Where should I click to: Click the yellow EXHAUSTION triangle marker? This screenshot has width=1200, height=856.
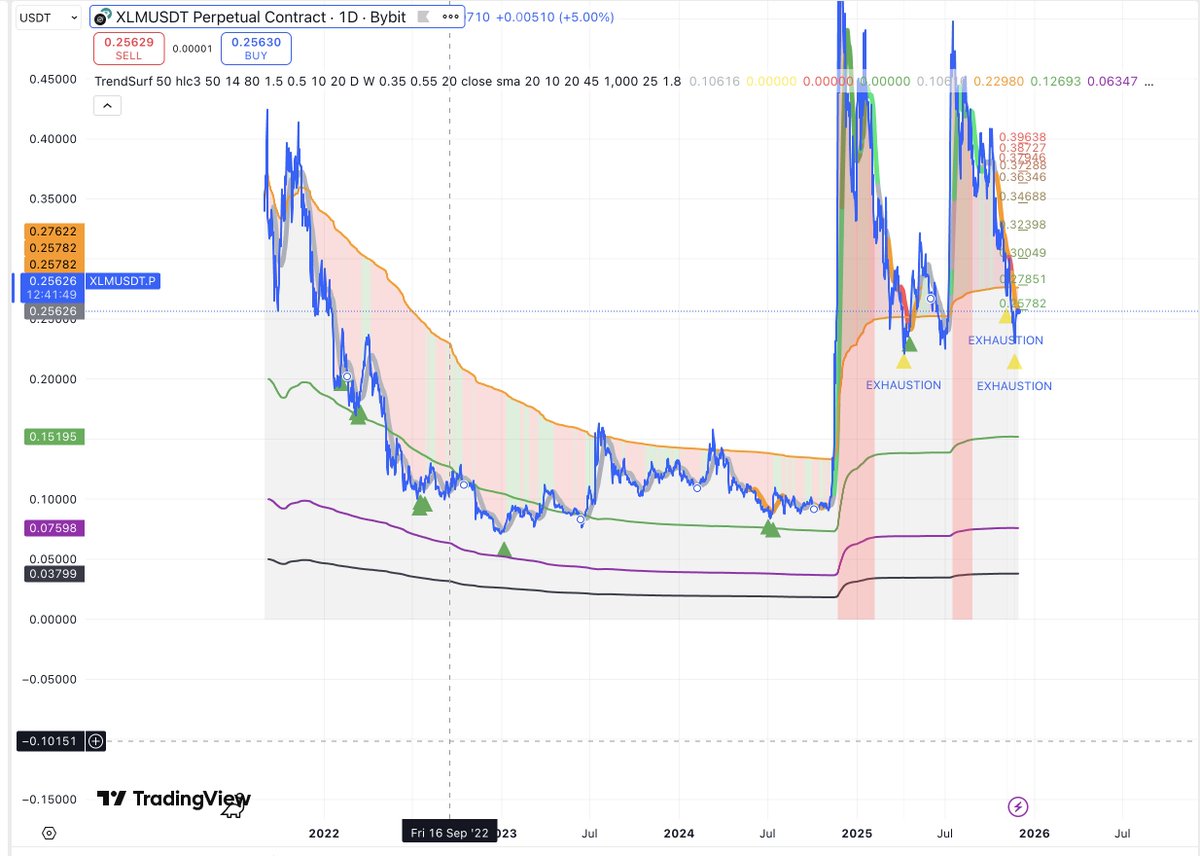[904, 362]
